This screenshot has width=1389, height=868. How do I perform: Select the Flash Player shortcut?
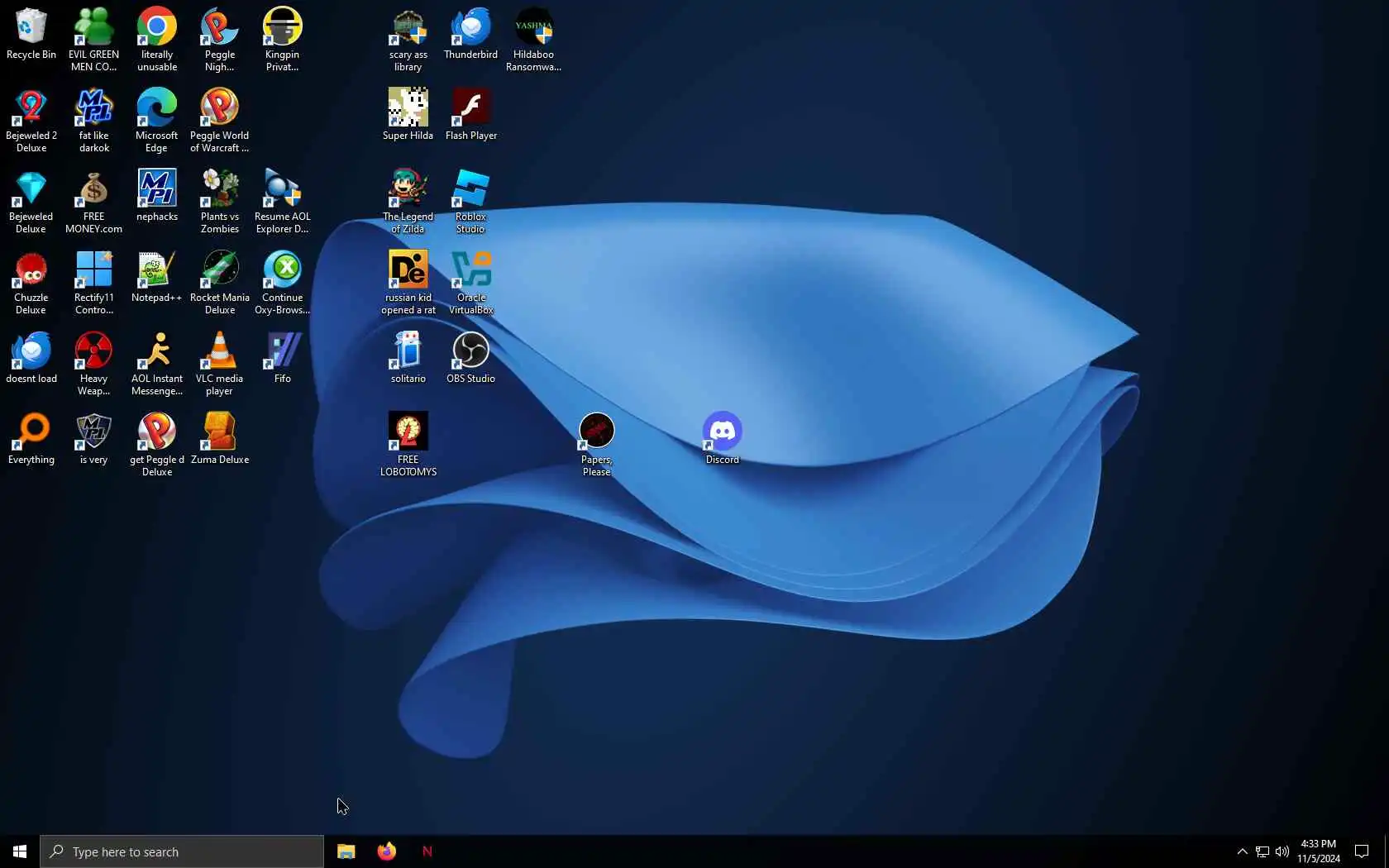point(470,116)
